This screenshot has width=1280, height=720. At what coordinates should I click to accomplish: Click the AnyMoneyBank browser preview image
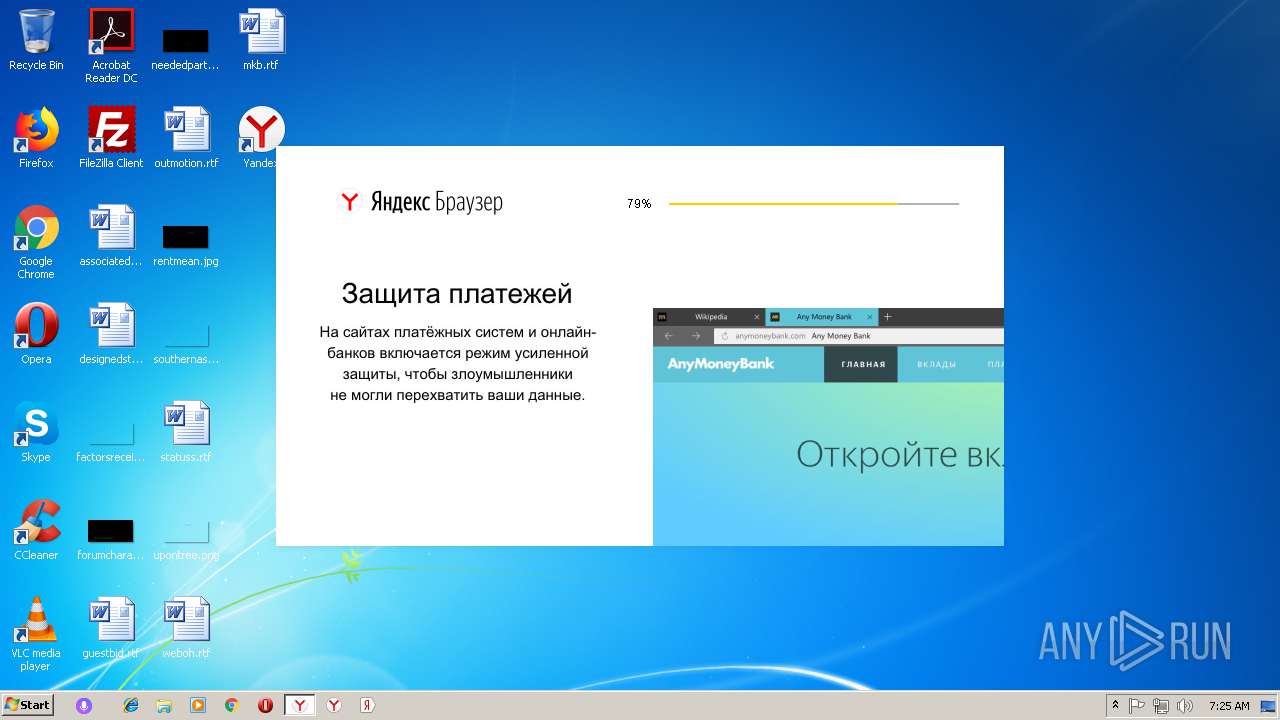tap(828, 427)
